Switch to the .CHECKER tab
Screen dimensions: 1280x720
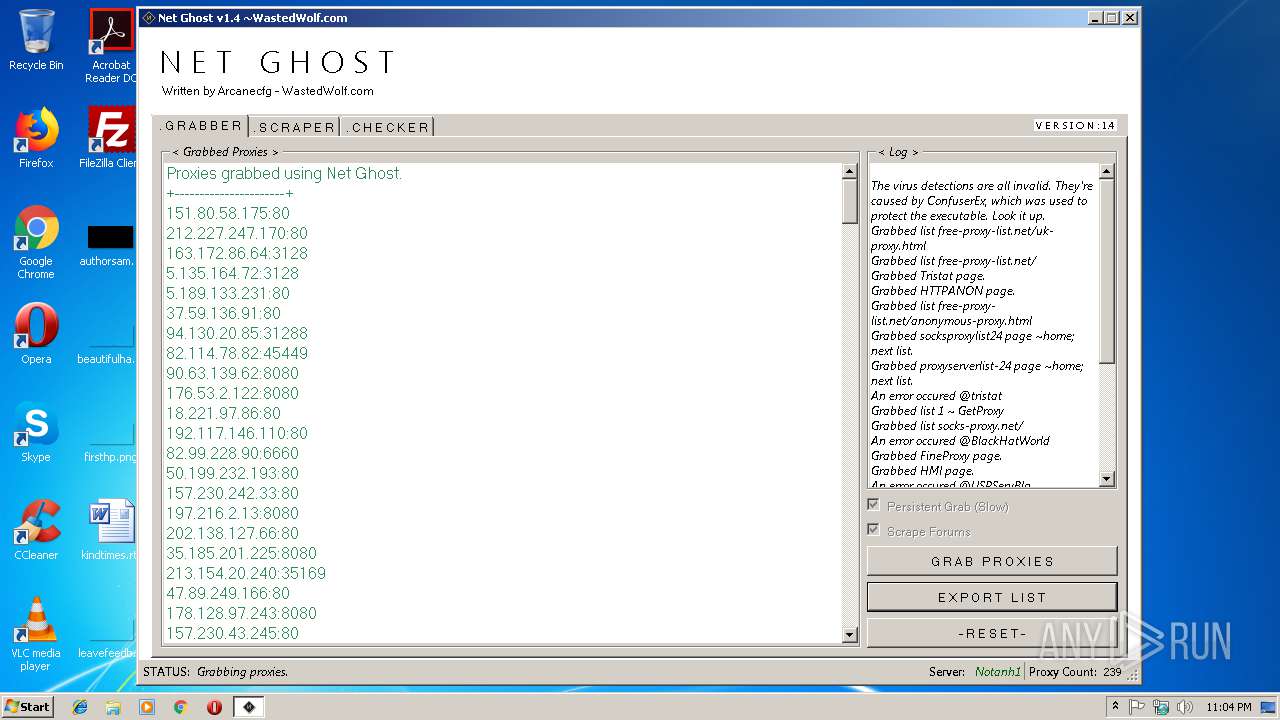388,127
